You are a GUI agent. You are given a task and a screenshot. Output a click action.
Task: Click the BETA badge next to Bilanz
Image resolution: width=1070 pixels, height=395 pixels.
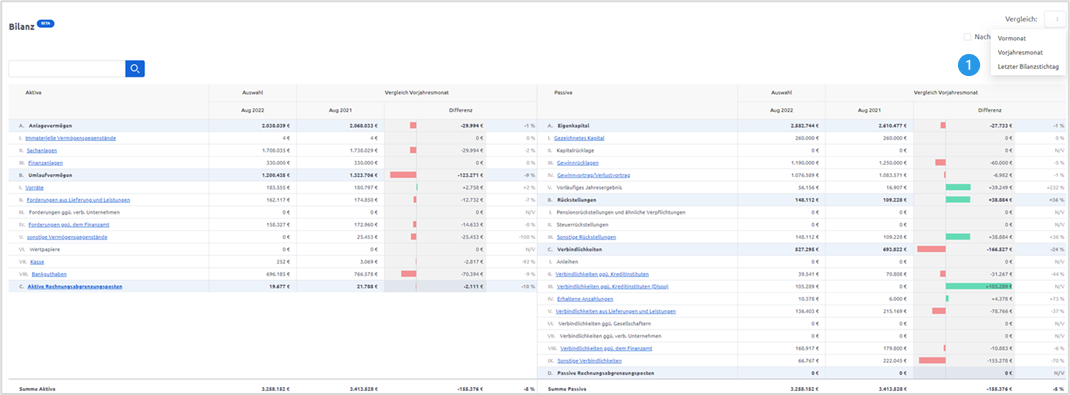click(46, 23)
